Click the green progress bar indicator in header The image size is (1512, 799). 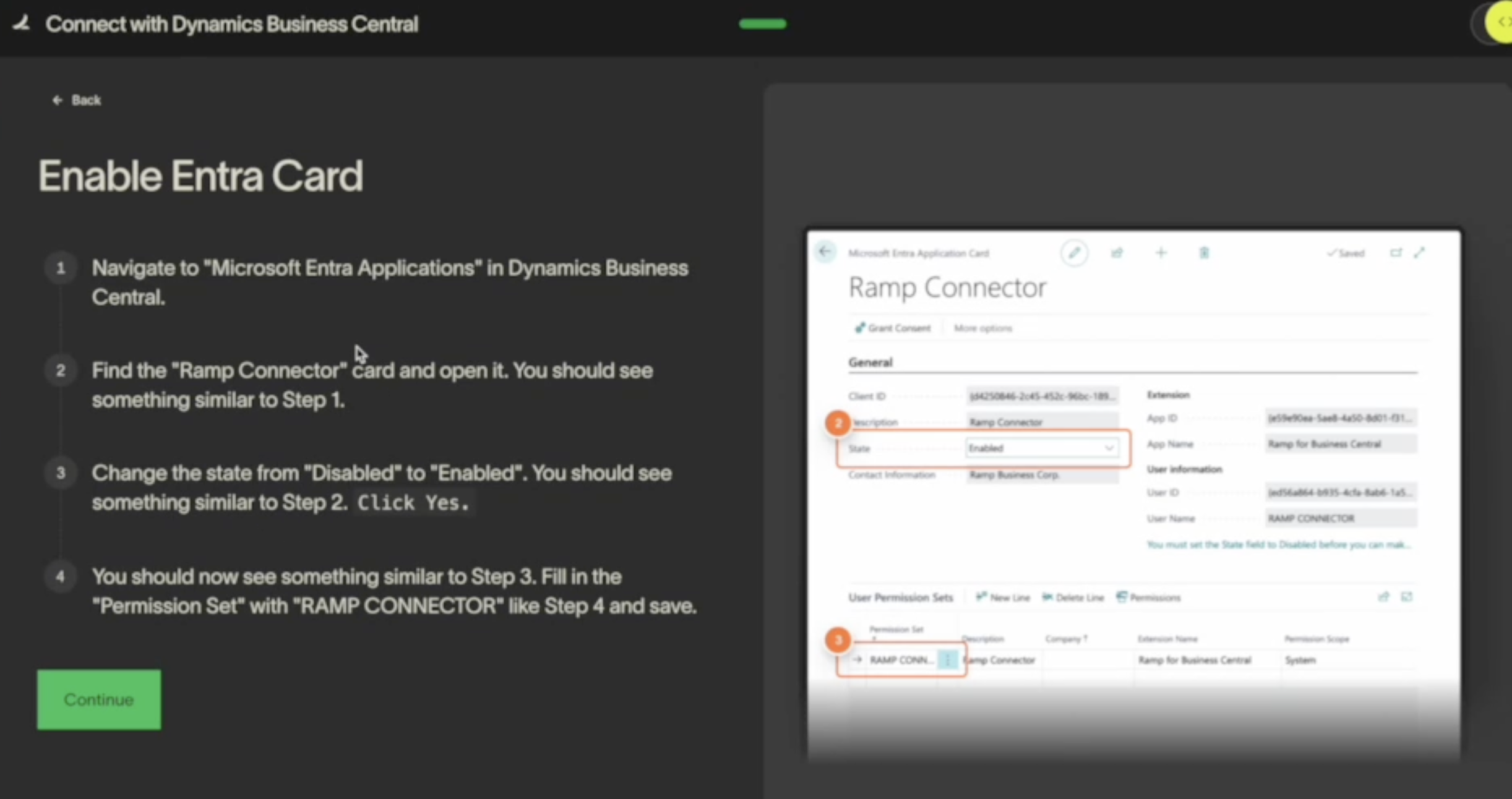[762, 24]
